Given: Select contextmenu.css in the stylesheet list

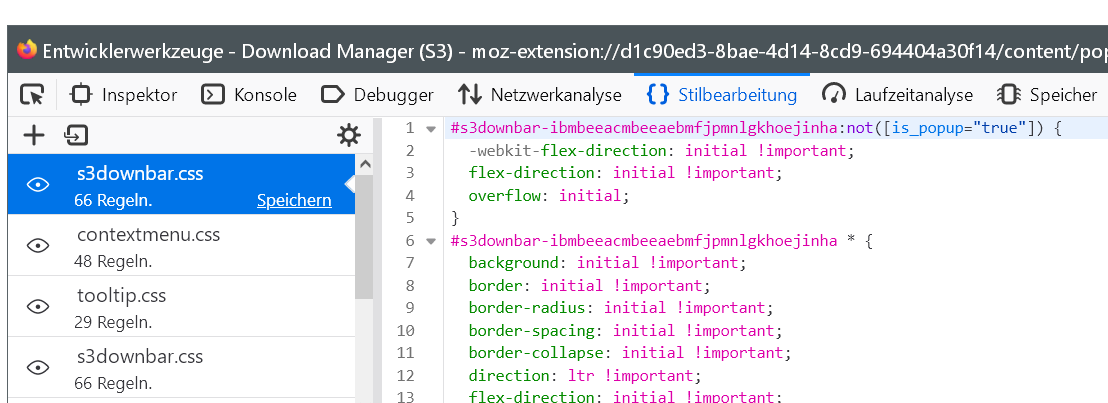Looking at the screenshot, I should (181, 245).
